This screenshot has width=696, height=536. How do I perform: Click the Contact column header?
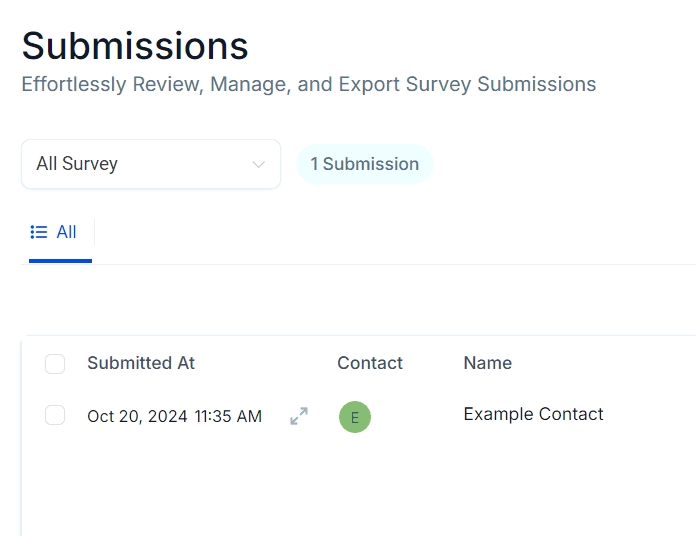click(x=370, y=363)
